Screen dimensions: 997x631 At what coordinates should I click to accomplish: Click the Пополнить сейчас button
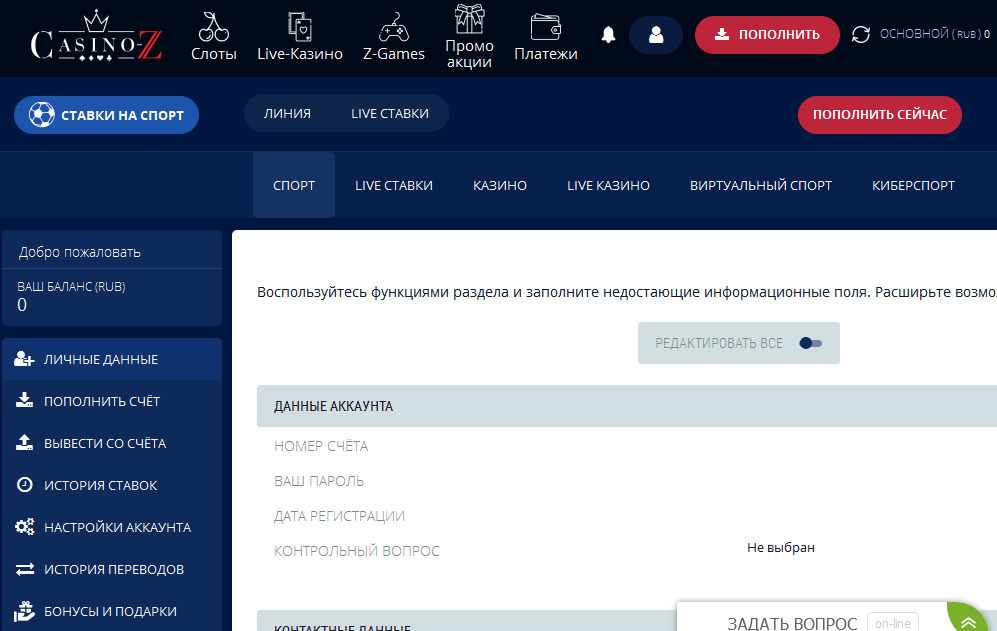point(879,115)
